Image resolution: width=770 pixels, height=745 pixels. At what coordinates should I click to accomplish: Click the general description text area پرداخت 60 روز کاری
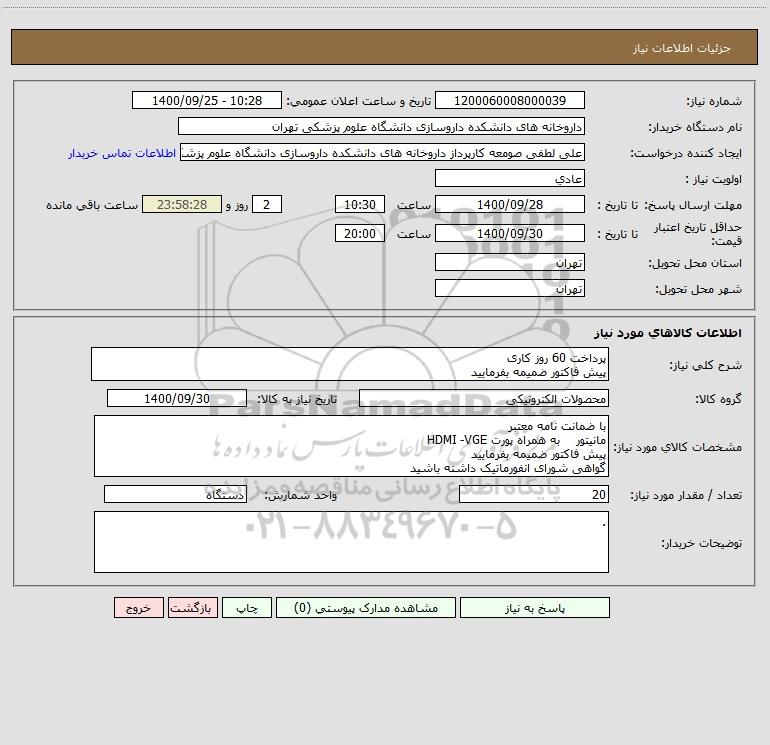point(350,364)
